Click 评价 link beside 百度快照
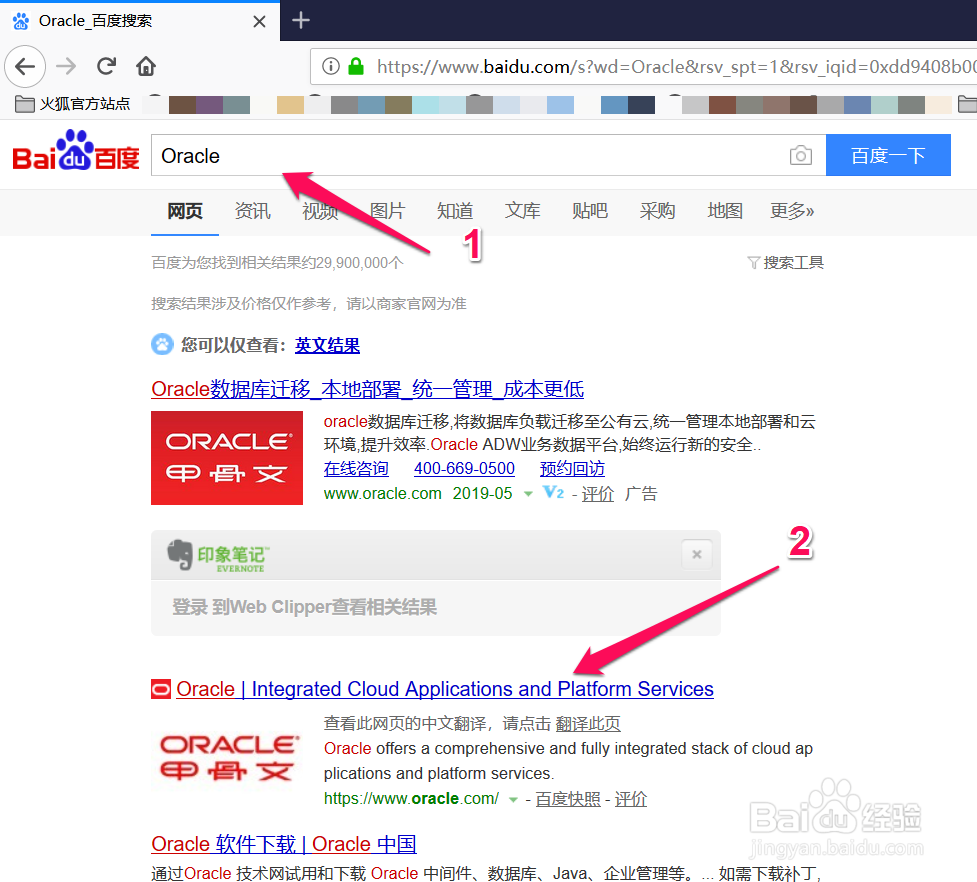This screenshot has height=882, width=977. pyautogui.click(x=631, y=799)
